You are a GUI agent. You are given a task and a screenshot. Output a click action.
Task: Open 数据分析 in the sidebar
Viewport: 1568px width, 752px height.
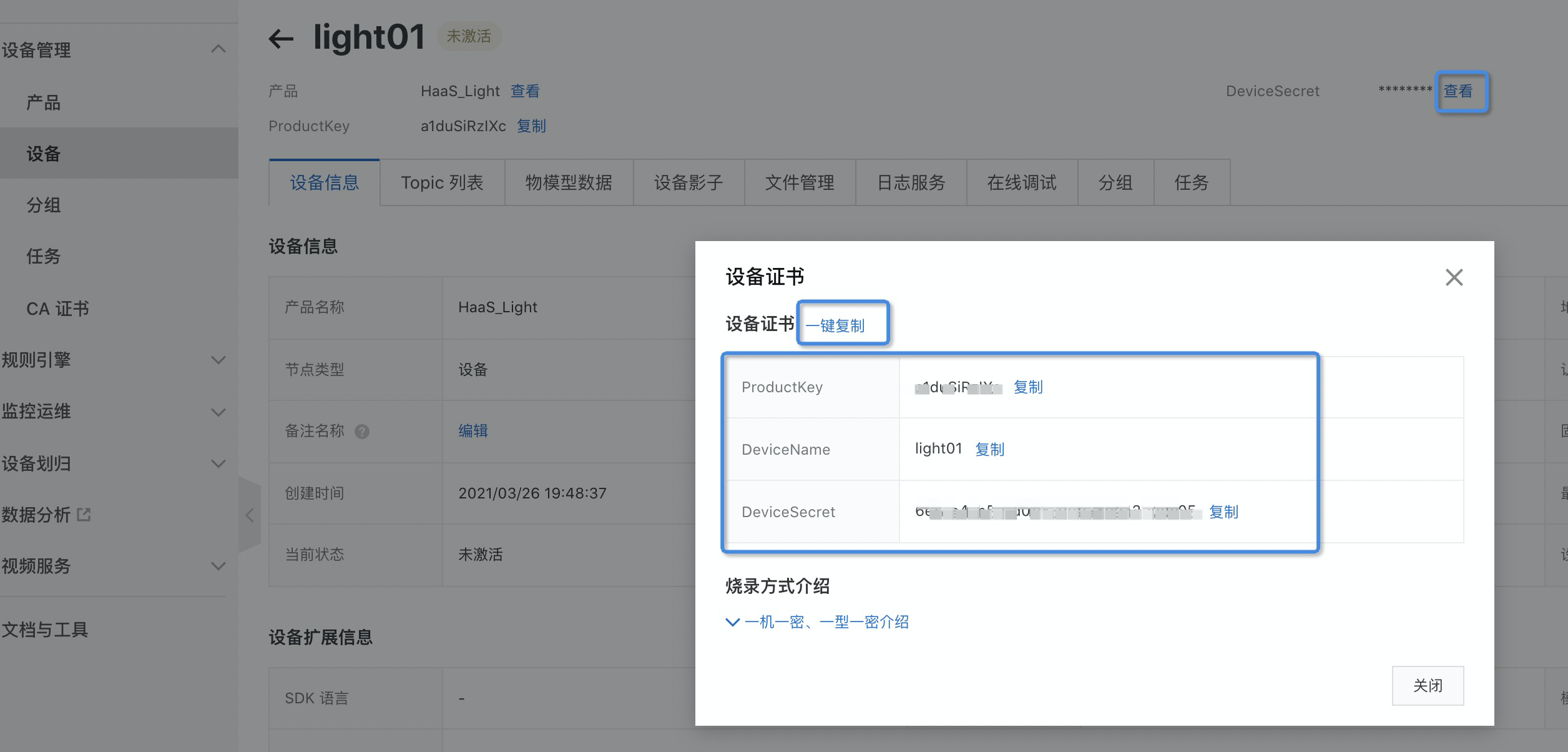coord(36,515)
